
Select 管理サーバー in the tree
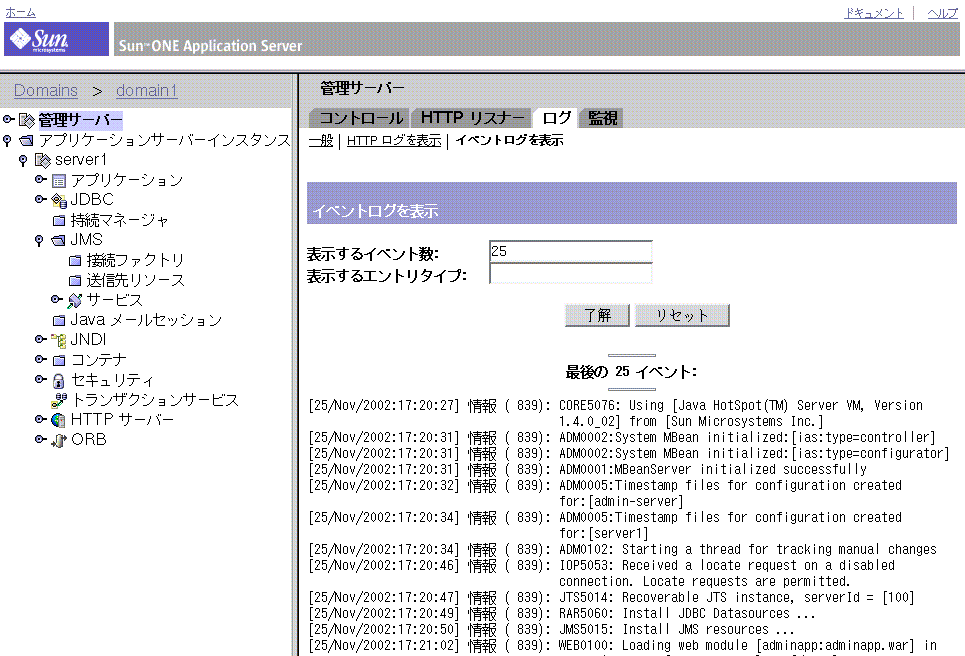(x=81, y=120)
